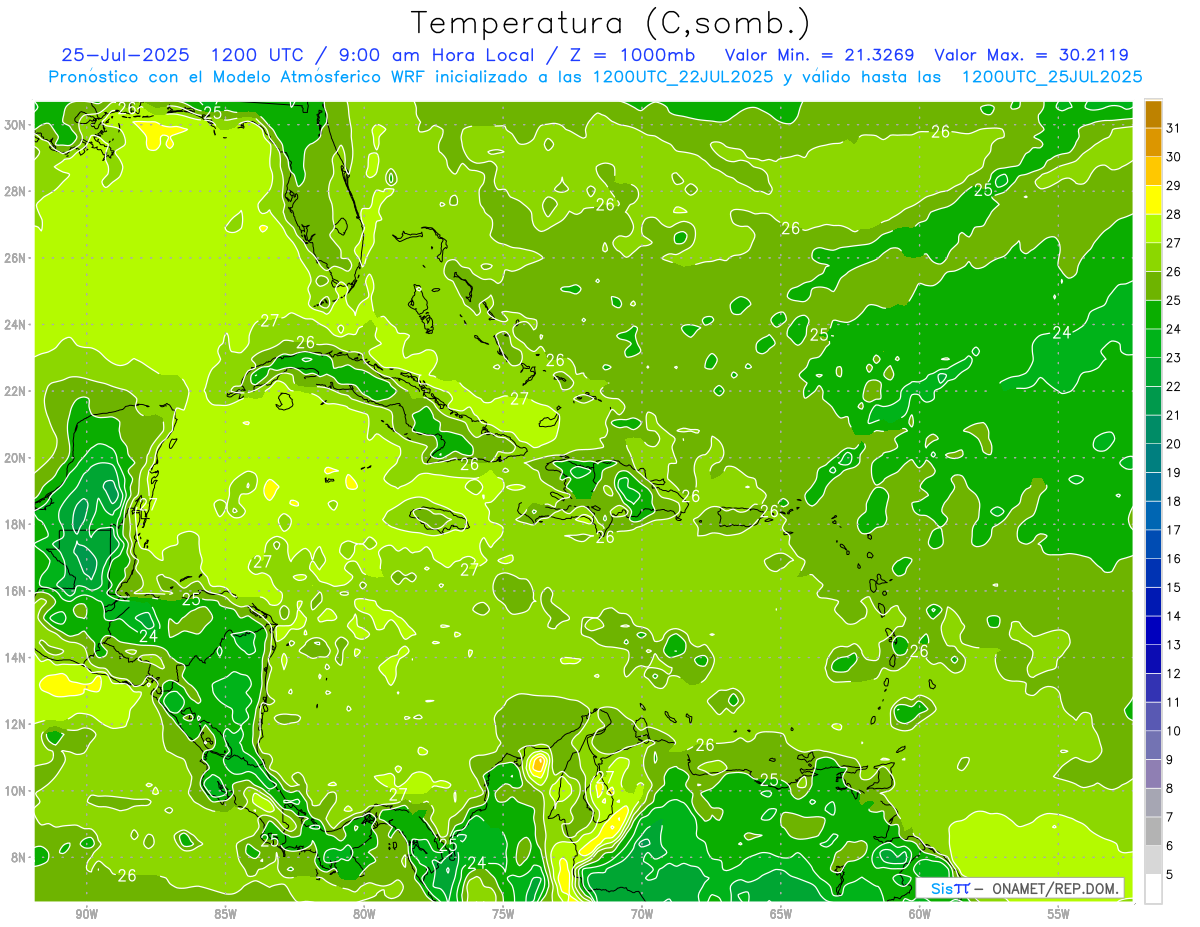The height and width of the screenshot is (927, 1200).
Task: Click the '30N' latitude axis label
Action: [x=16, y=125]
